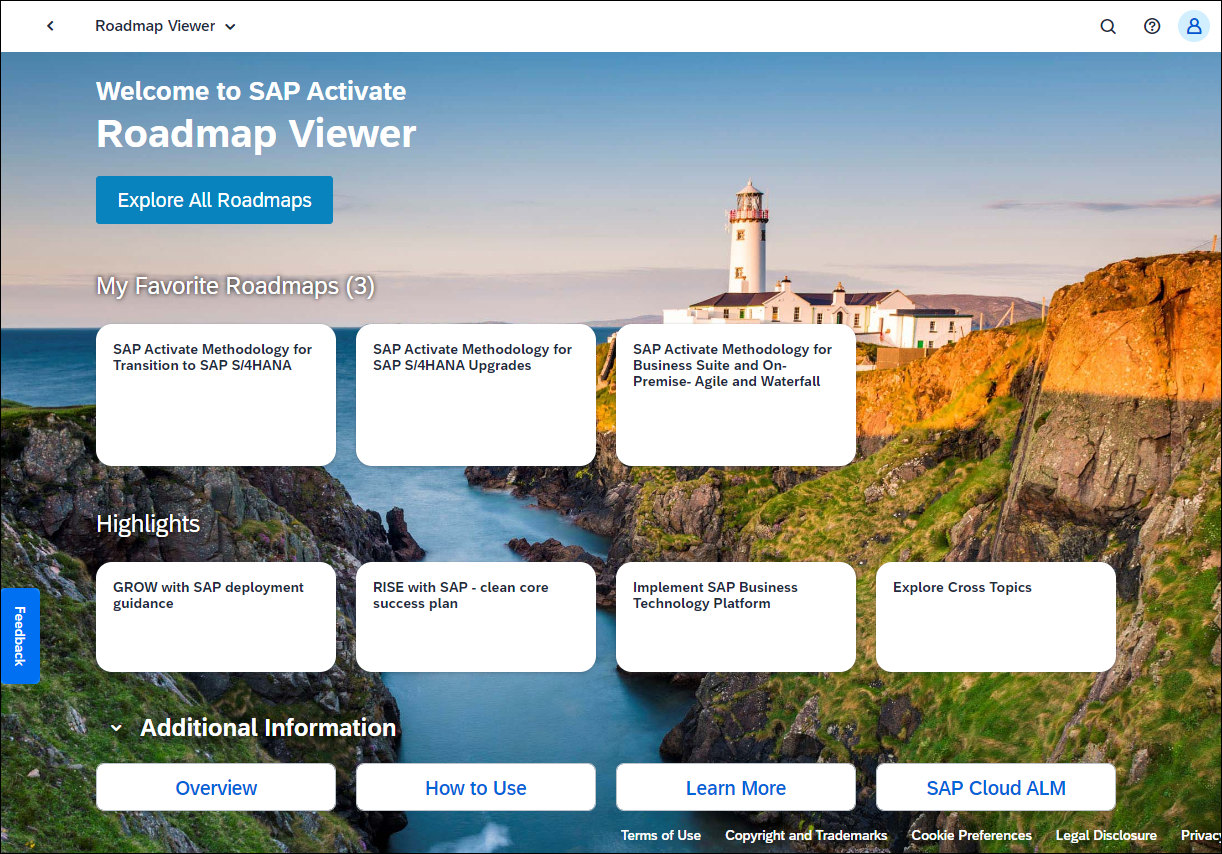This screenshot has width=1222, height=854.
Task: Open the Cookie Preferences footer link
Action: coord(971,836)
